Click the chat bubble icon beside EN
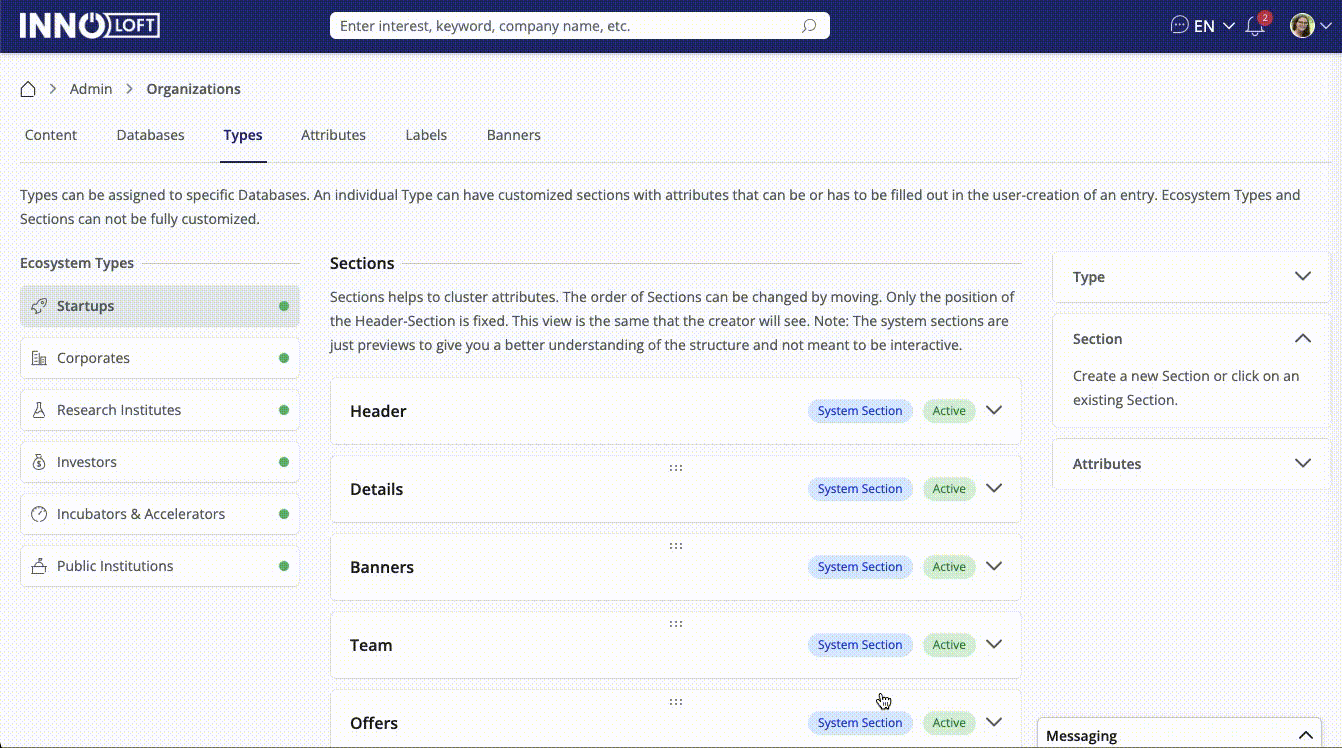This screenshot has width=1342, height=748. [1179, 26]
